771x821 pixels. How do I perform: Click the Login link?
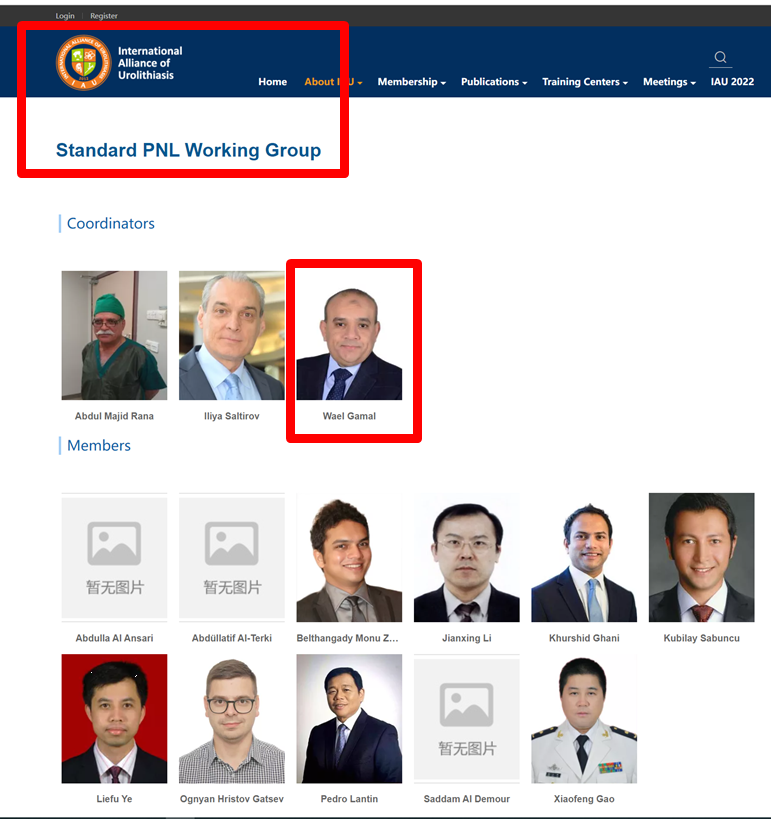click(x=65, y=16)
